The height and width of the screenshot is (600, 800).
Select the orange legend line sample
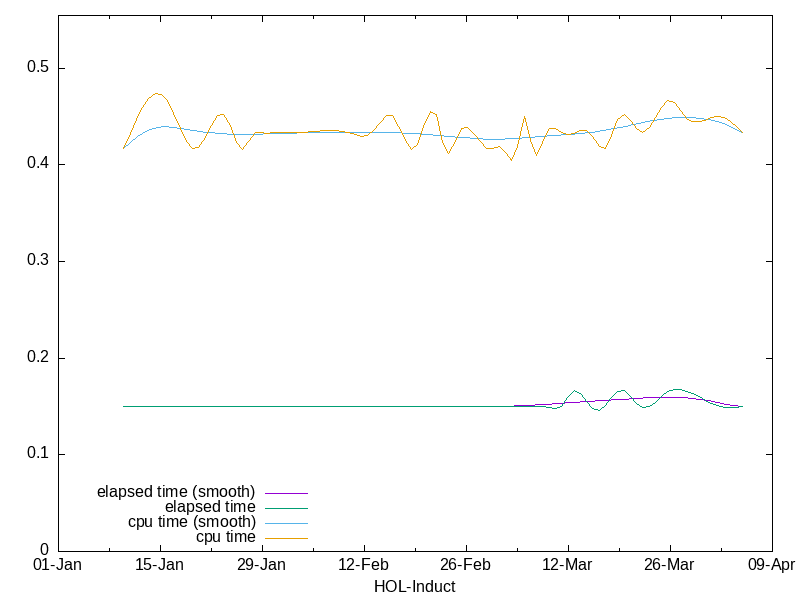click(x=285, y=538)
